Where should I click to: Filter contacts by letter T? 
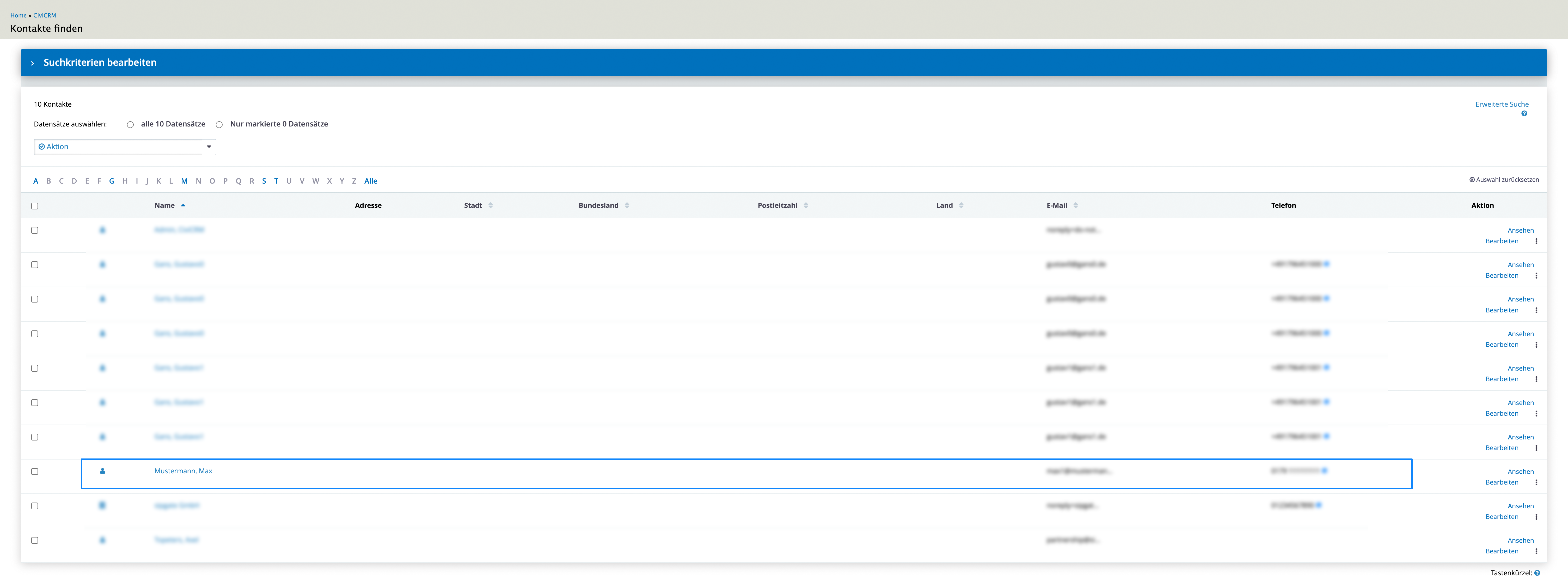point(276,181)
